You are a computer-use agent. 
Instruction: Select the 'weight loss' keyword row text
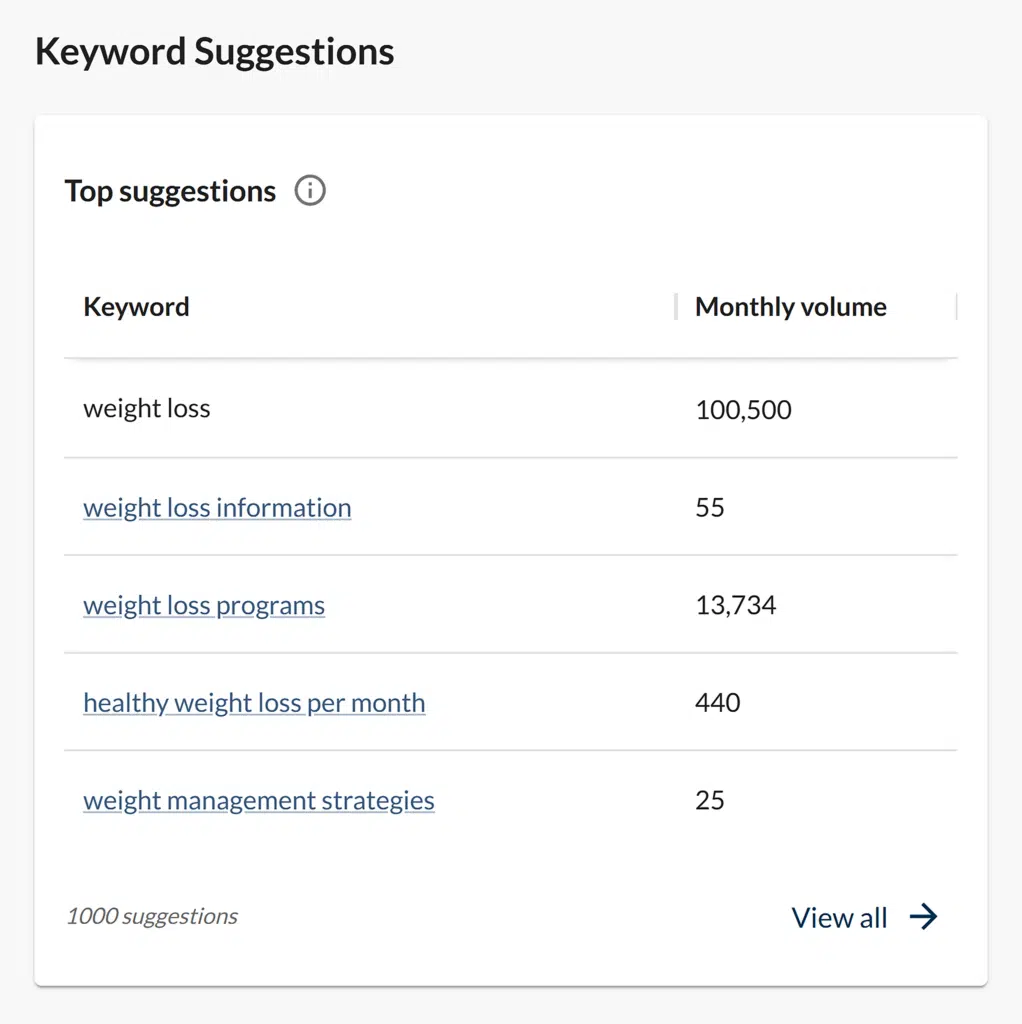(x=147, y=409)
